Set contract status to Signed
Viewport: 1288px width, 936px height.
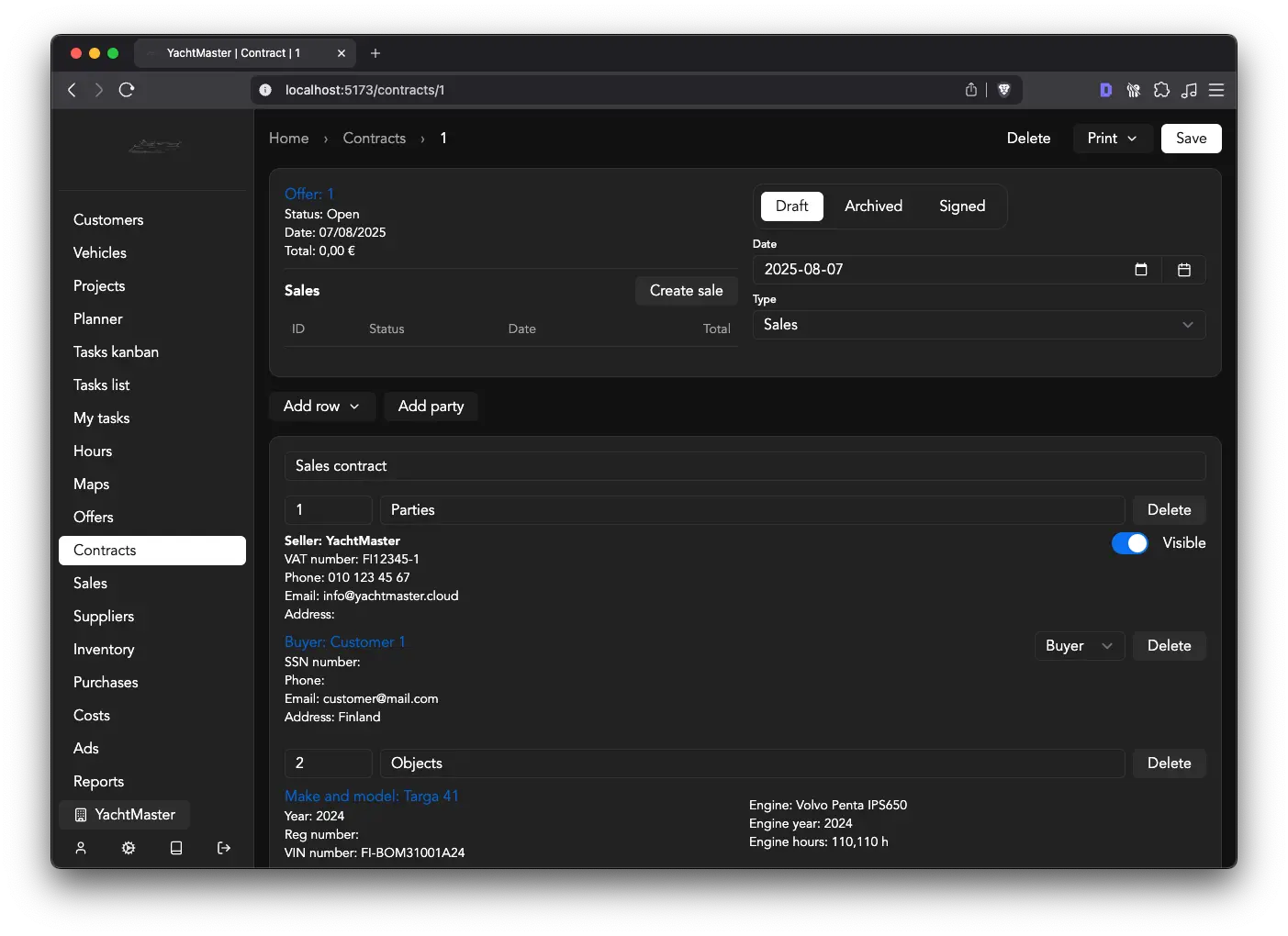click(961, 206)
